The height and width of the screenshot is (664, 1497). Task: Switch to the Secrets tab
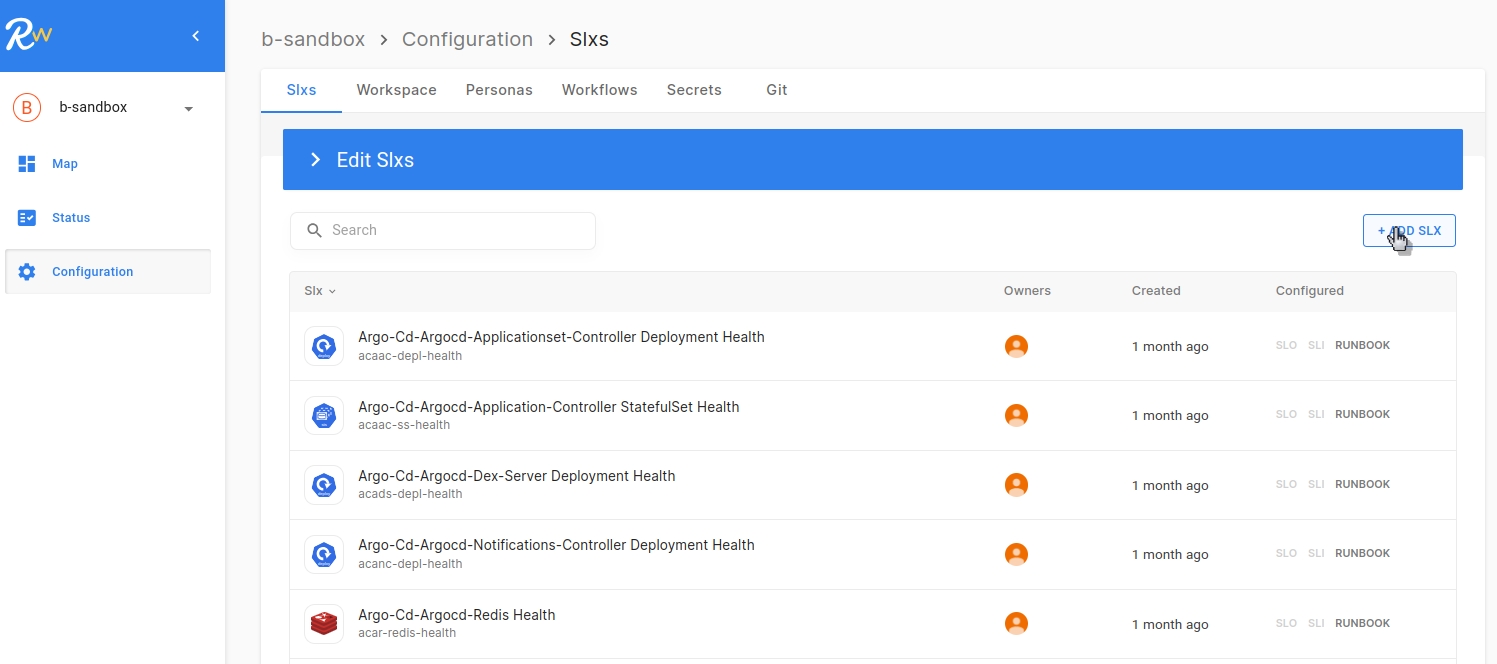tap(694, 90)
